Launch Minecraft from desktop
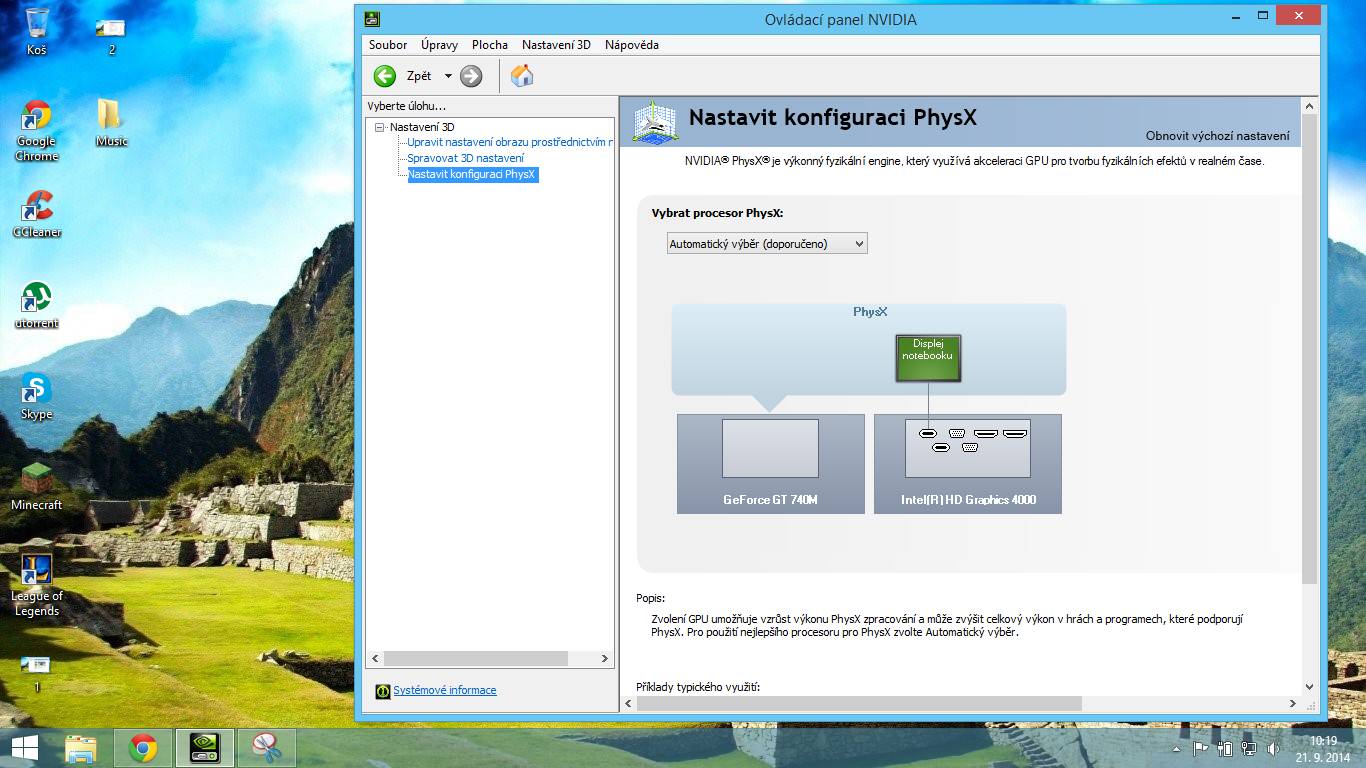 click(37, 487)
